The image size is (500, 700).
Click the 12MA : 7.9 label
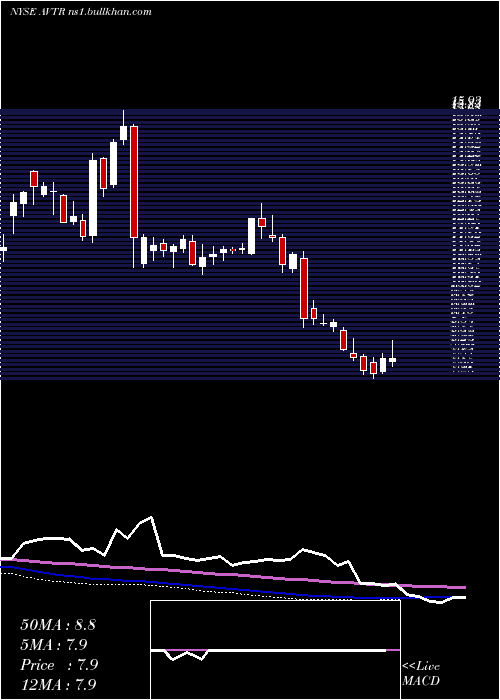click(58, 684)
